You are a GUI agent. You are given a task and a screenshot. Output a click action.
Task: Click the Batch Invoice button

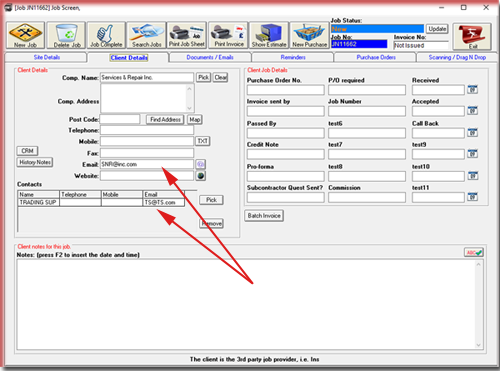(x=264, y=216)
